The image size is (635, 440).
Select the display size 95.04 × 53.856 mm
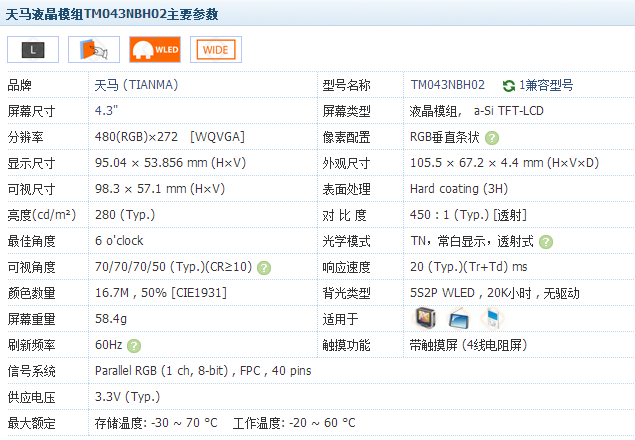click(170, 163)
